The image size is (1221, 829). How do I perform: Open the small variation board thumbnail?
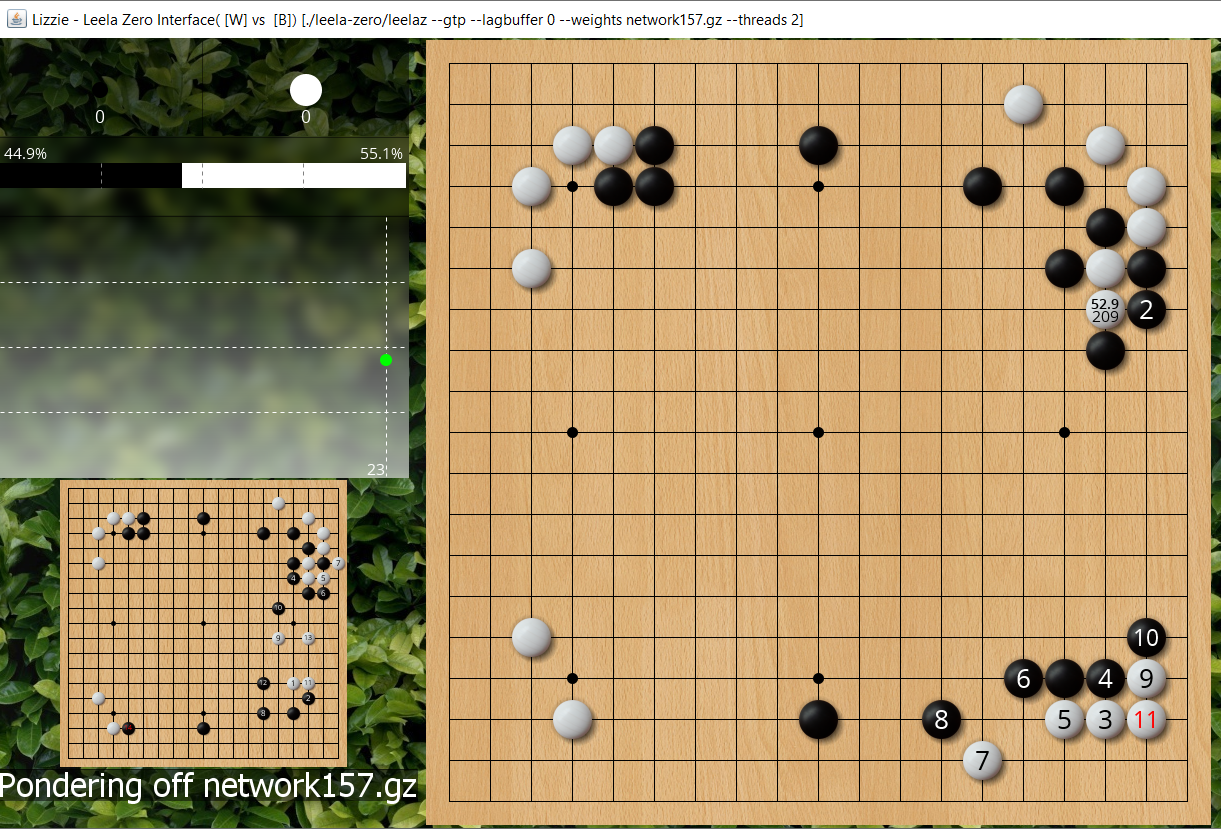pyautogui.click(x=204, y=623)
